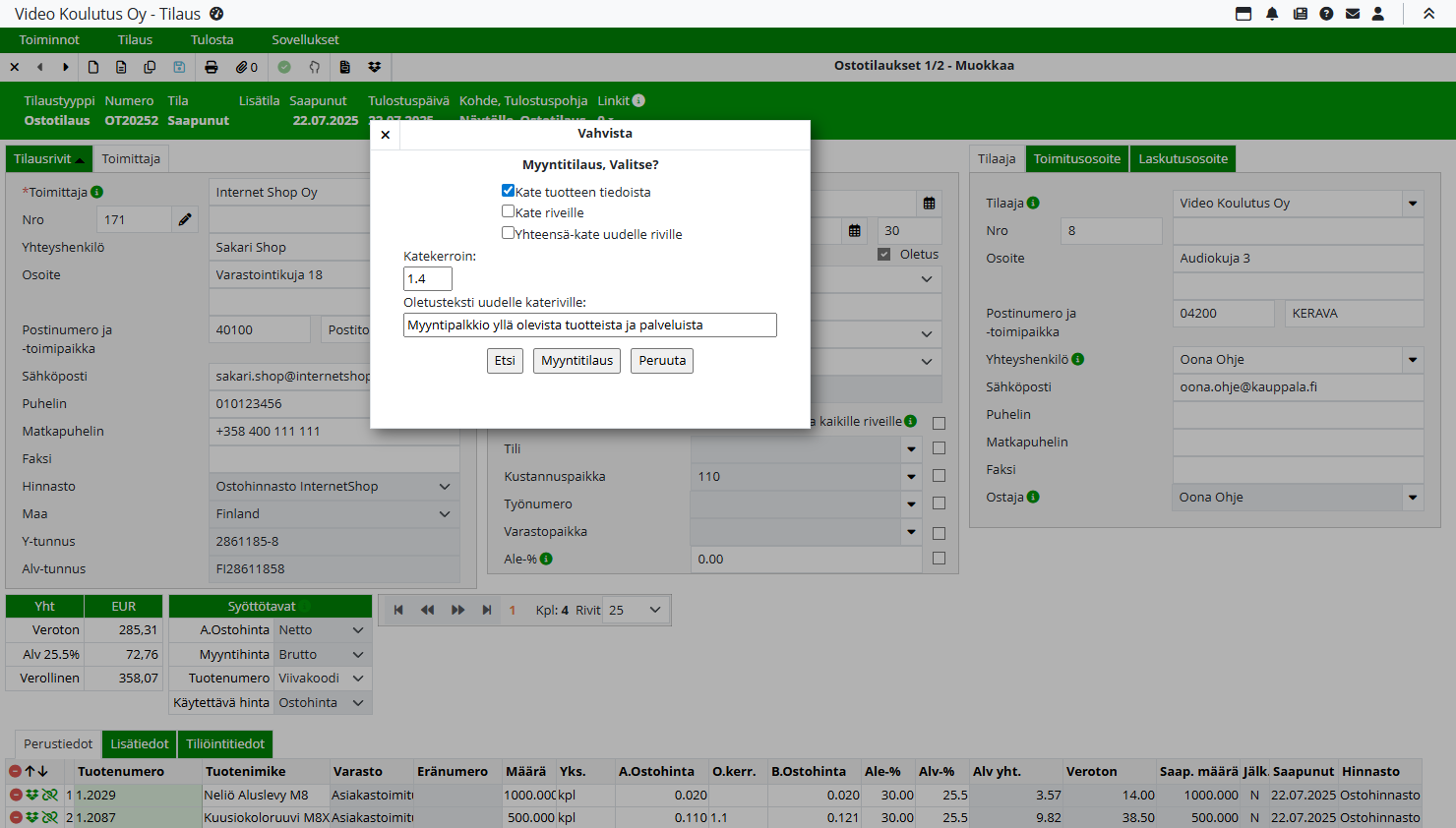Close the Vahvista dialog with the X
Viewport: 1456px width, 828px height.
pos(386,135)
